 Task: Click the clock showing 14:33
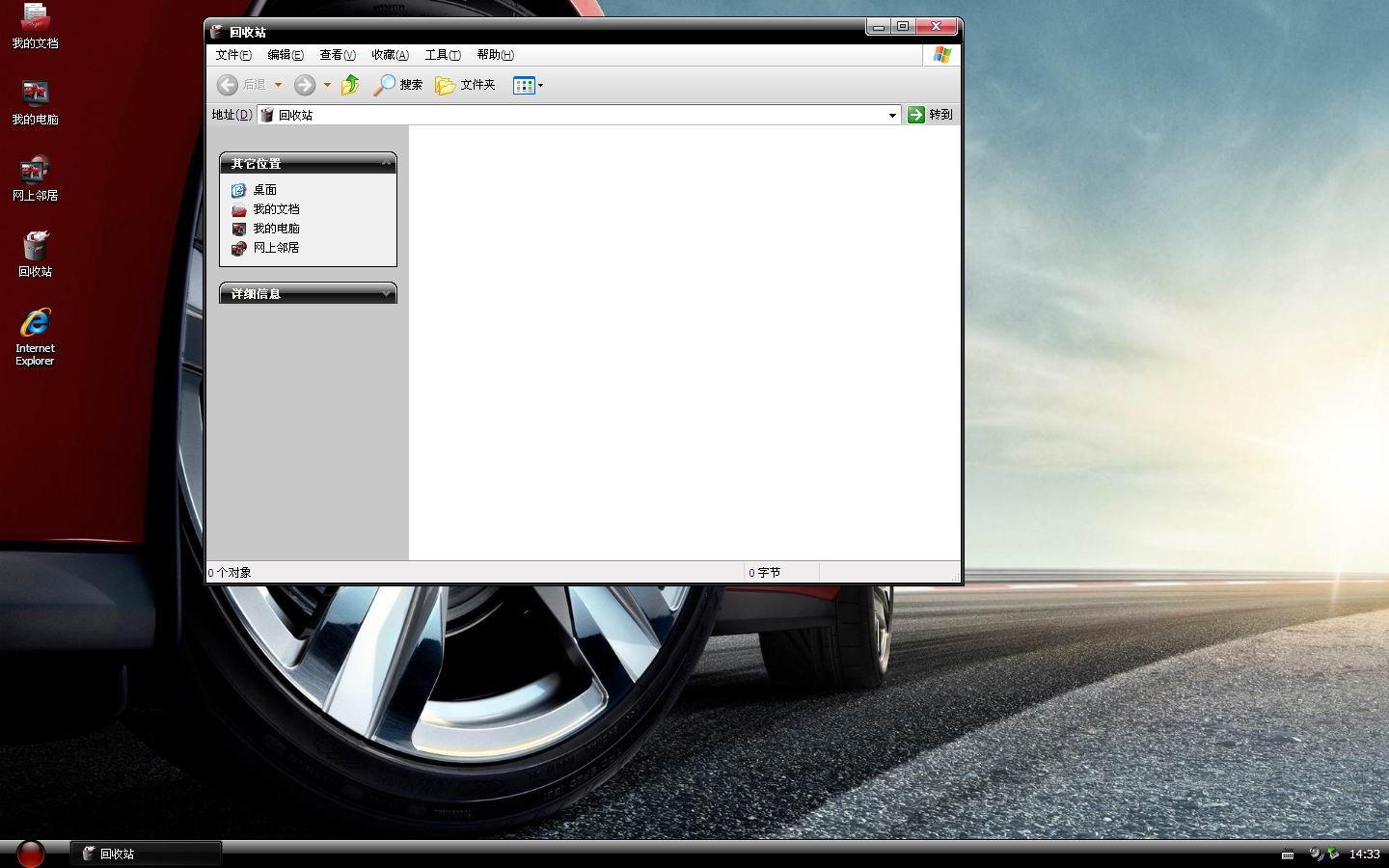tap(1364, 854)
